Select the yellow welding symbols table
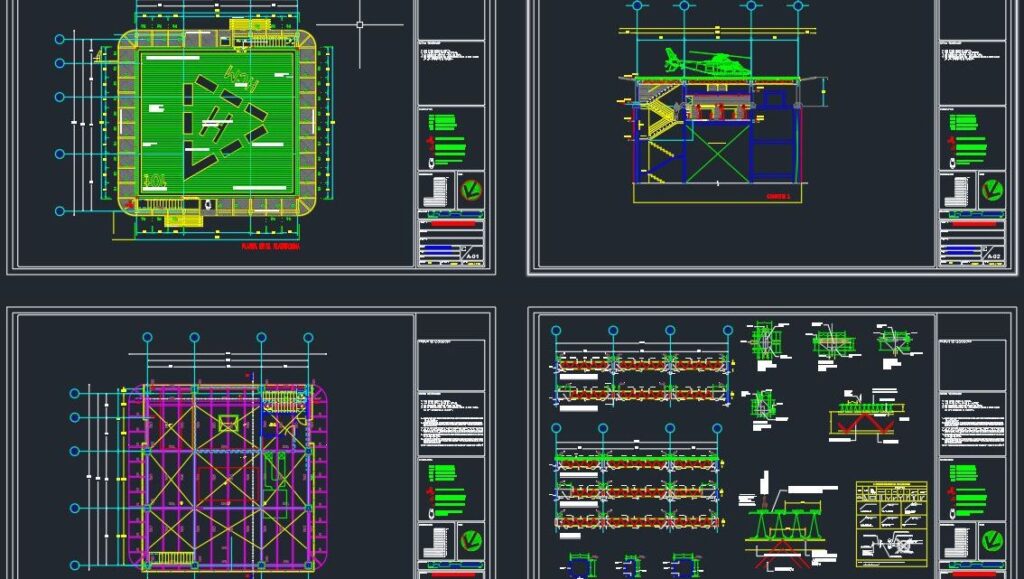 click(x=891, y=523)
